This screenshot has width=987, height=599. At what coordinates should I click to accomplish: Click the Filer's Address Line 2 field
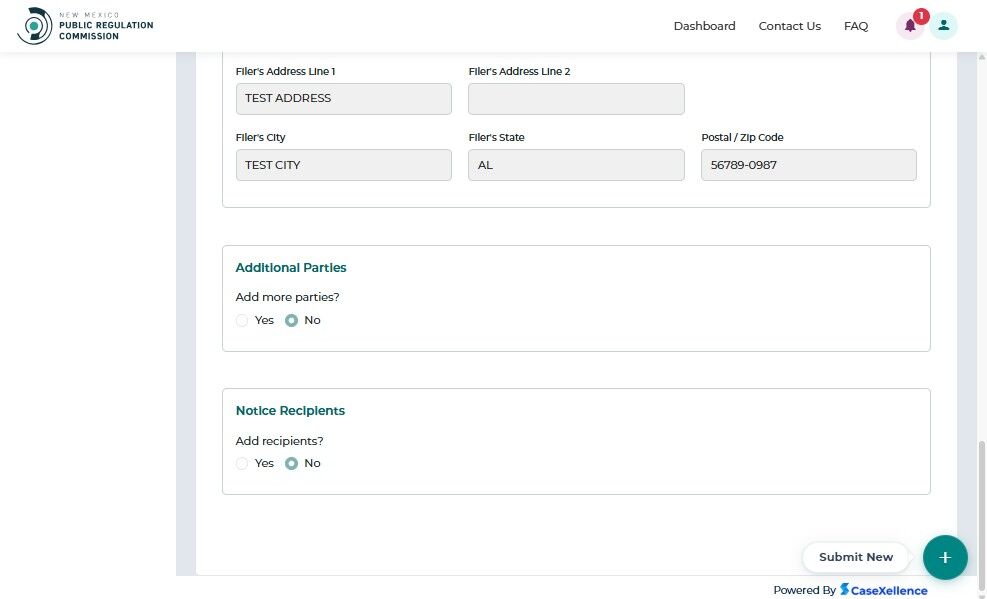(576, 99)
